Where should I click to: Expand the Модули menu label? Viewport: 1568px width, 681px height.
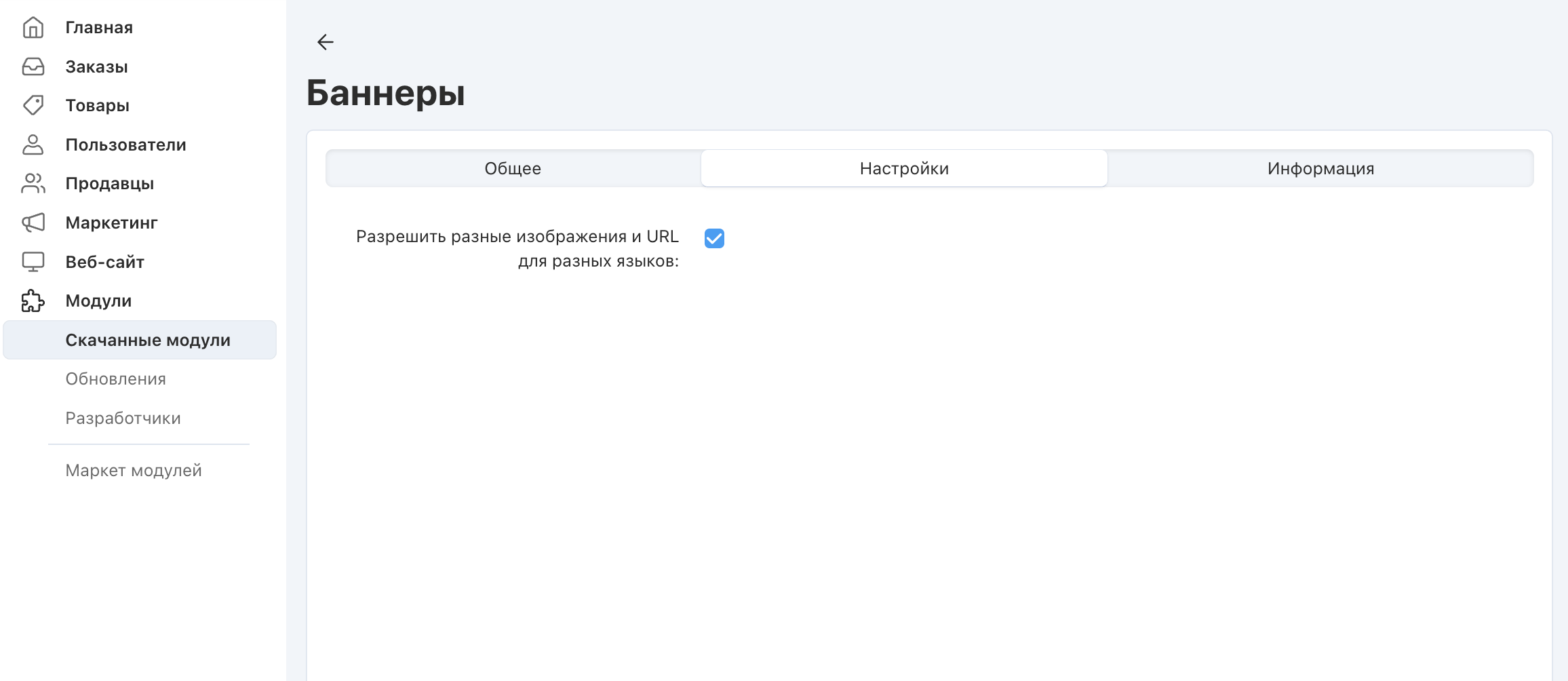(98, 300)
